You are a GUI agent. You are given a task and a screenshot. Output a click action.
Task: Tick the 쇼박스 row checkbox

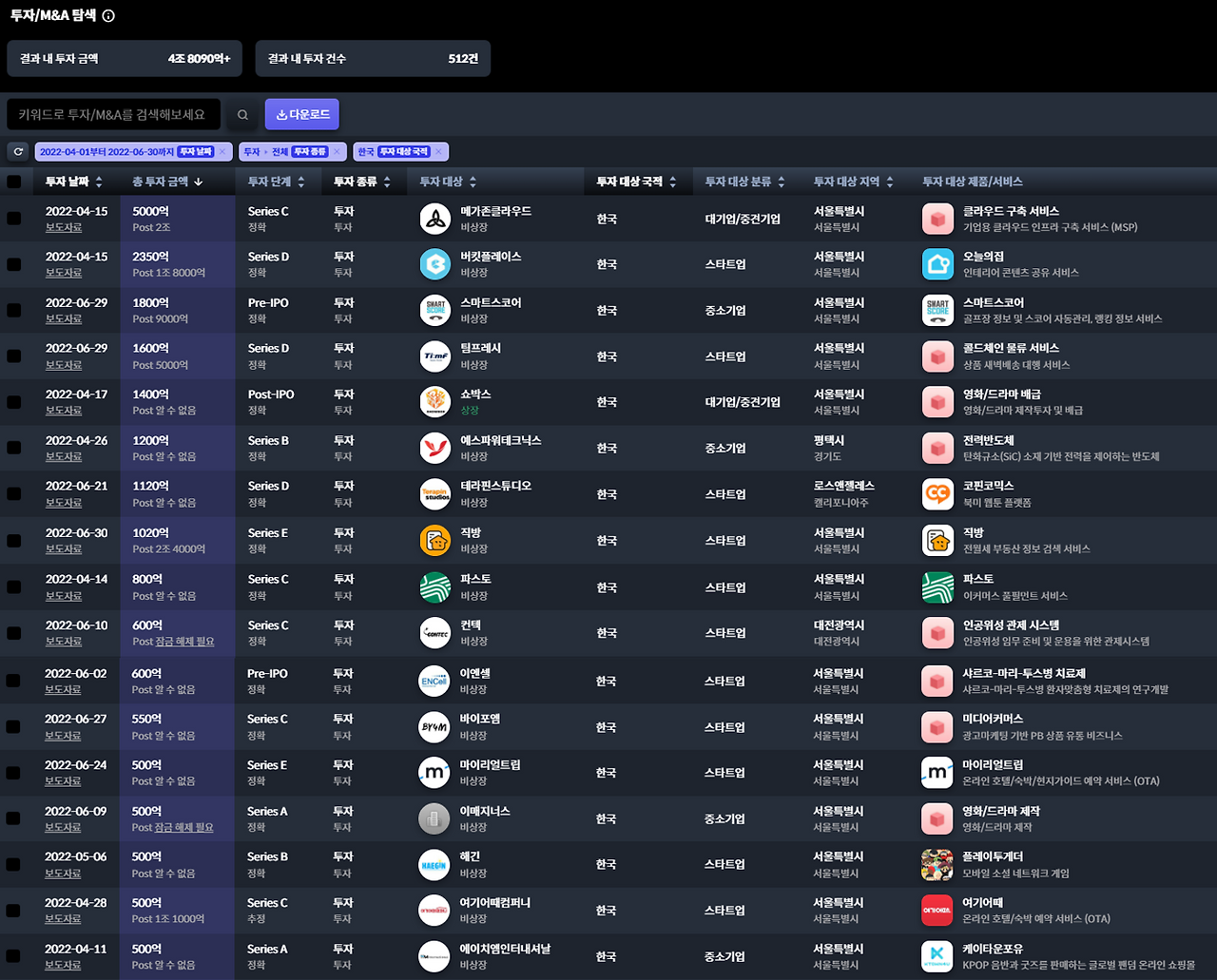pyautogui.click(x=14, y=402)
